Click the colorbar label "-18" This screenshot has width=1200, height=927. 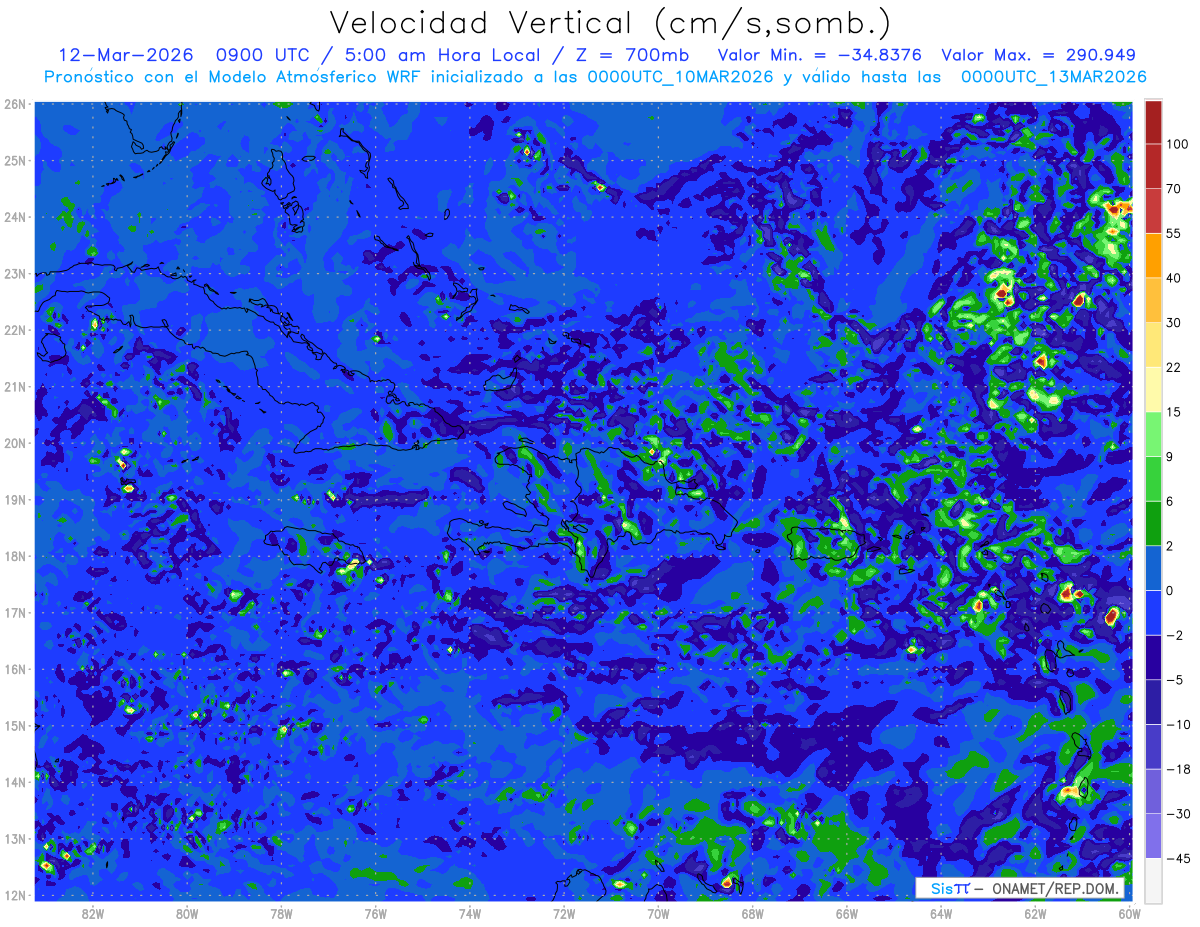point(1177,769)
